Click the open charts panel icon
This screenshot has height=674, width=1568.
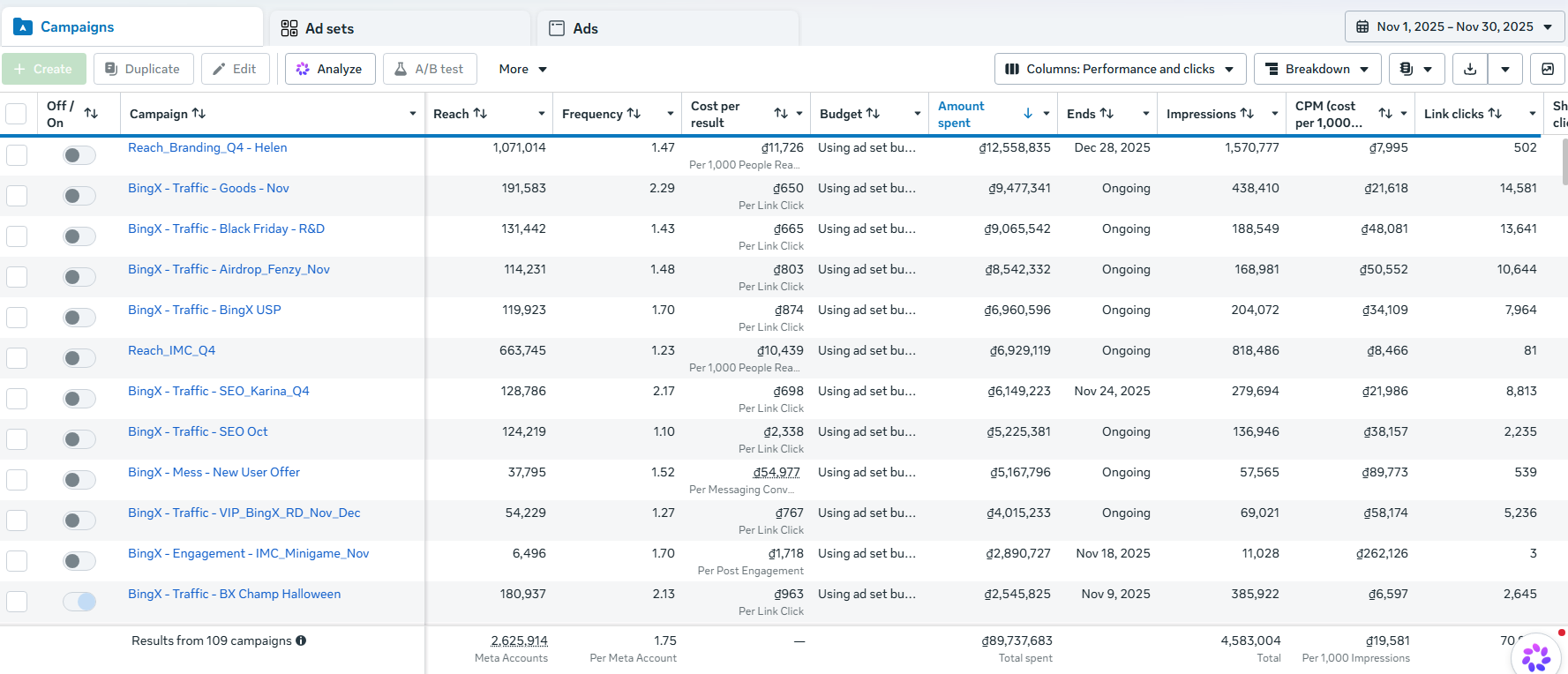coord(1548,69)
